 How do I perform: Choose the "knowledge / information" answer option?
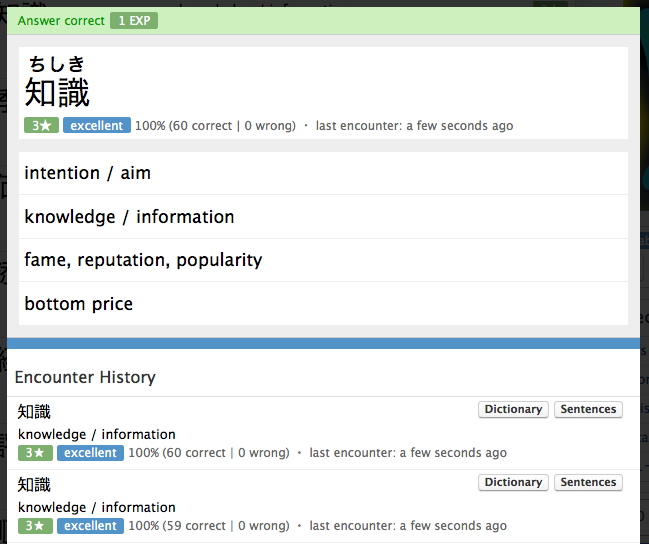[129, 217]
